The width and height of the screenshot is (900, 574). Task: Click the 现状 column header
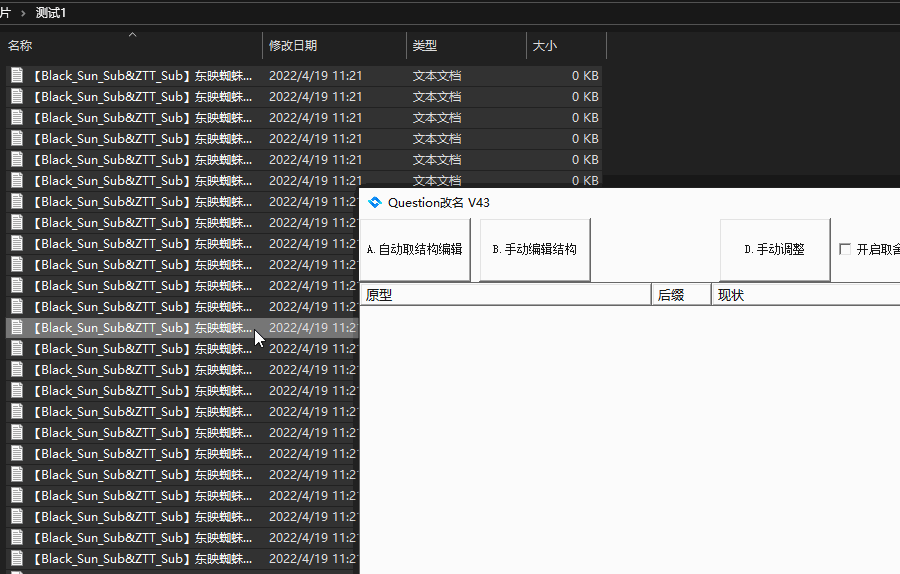coord(806,295)
